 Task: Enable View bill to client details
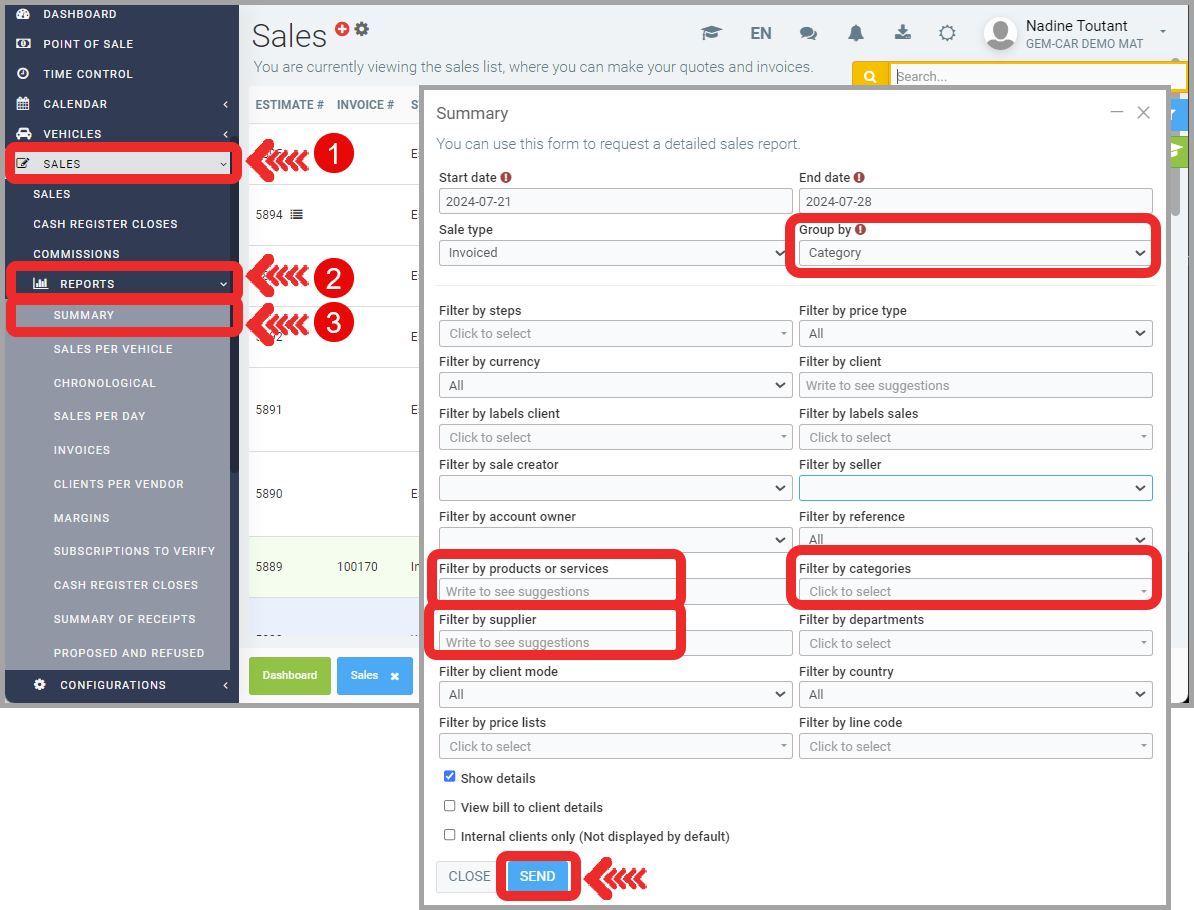click(x=450, y=806)
